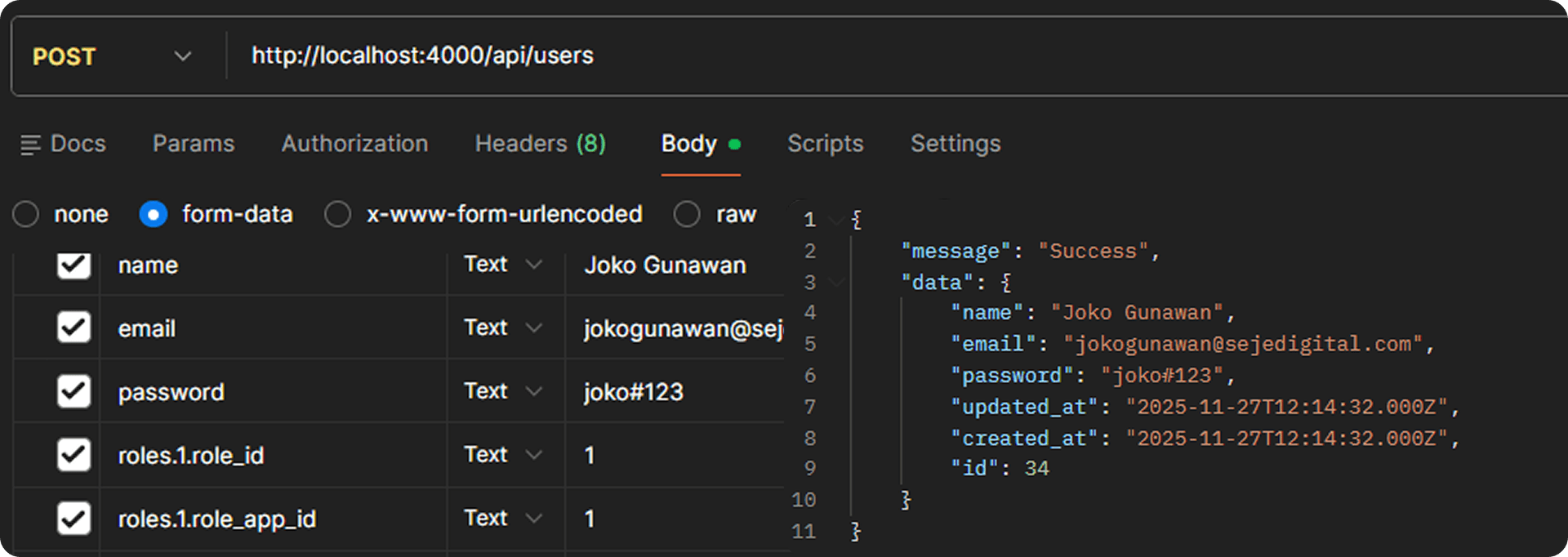Select the Body tab
Viewport: 1568px width, 557px height.
[701, 144]
